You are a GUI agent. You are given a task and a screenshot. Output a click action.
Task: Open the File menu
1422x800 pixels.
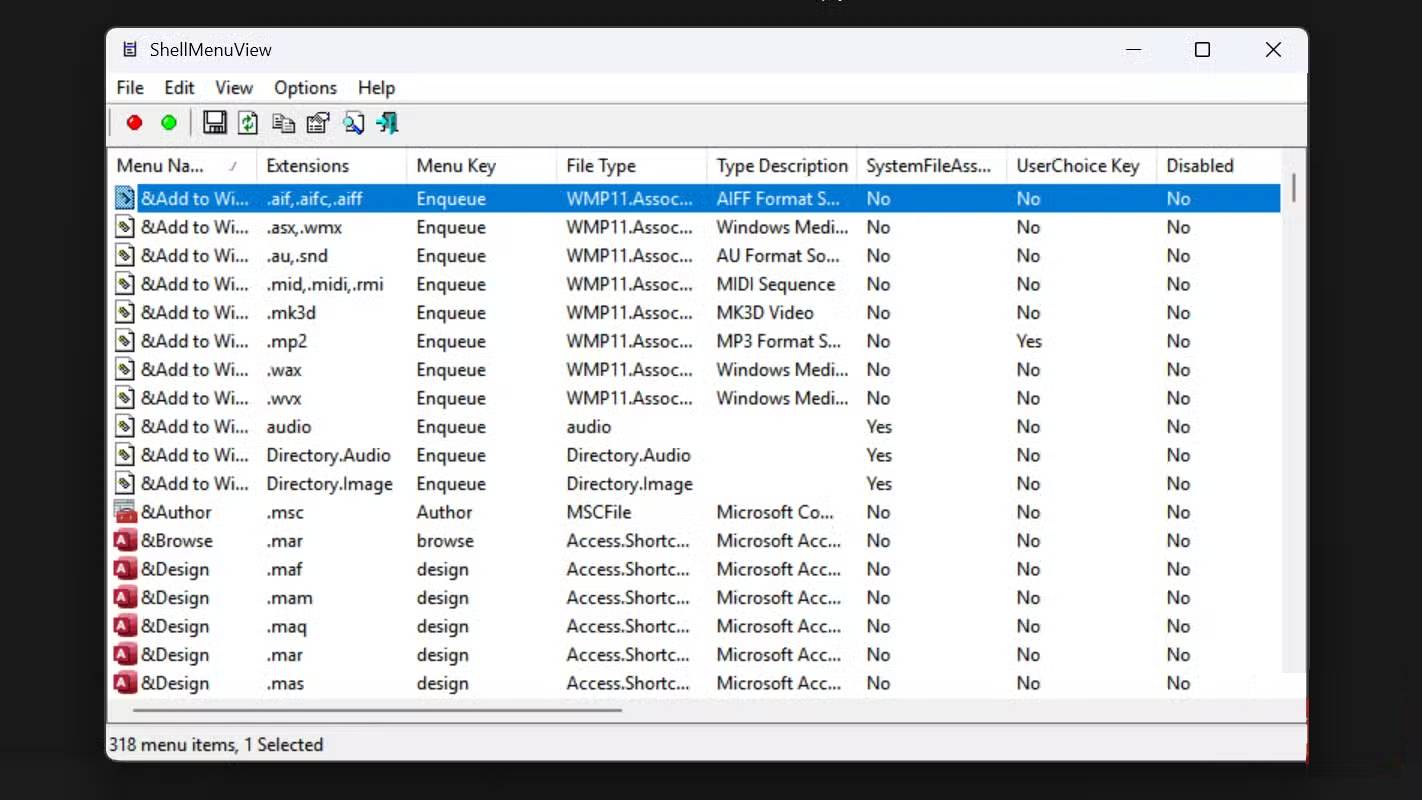coord(130,88)
